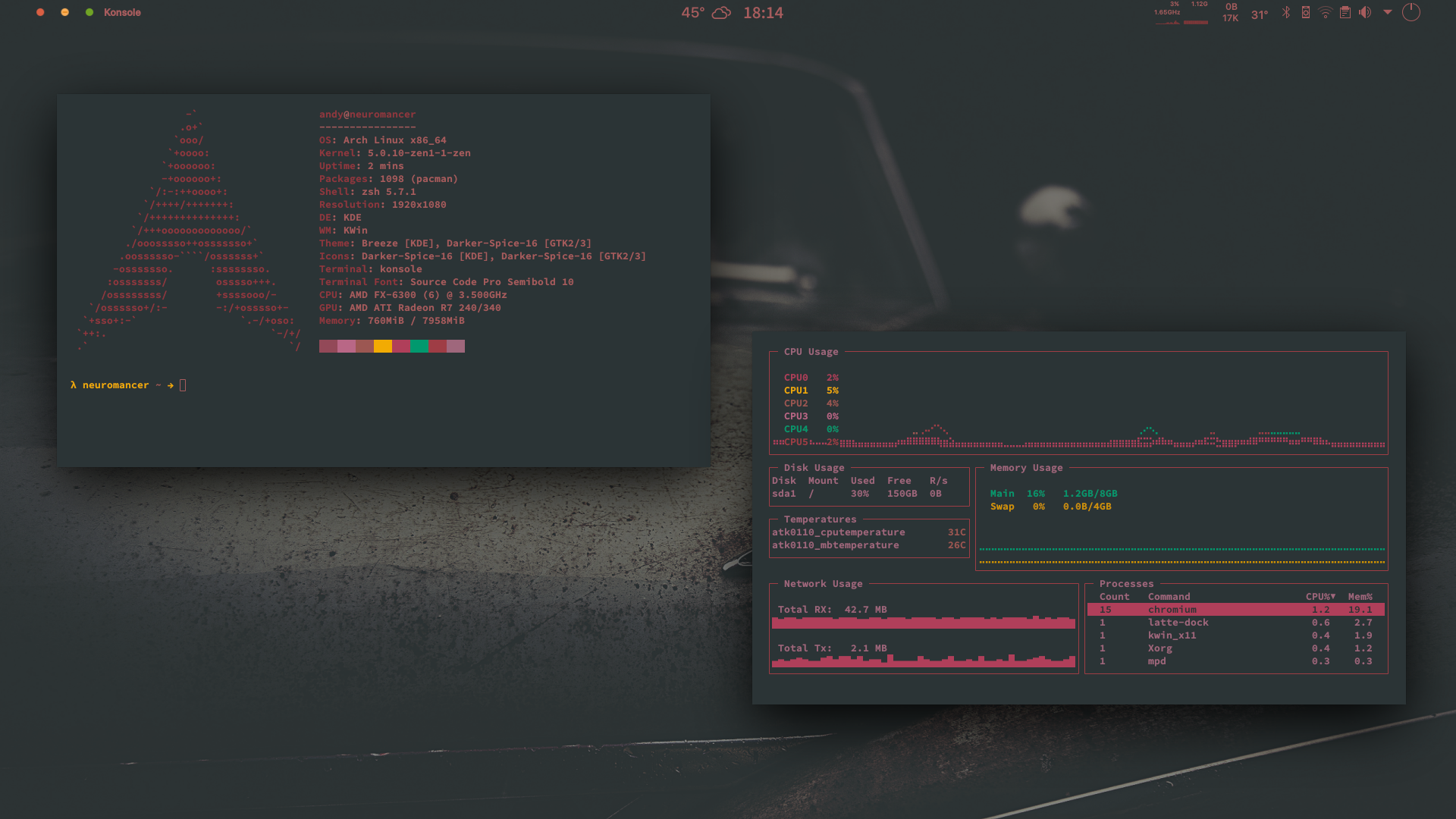Viewport: 1456px width, 819px height.
Task: Click the Shell zsh 5.7.1 line
Action: coord(368,192)
